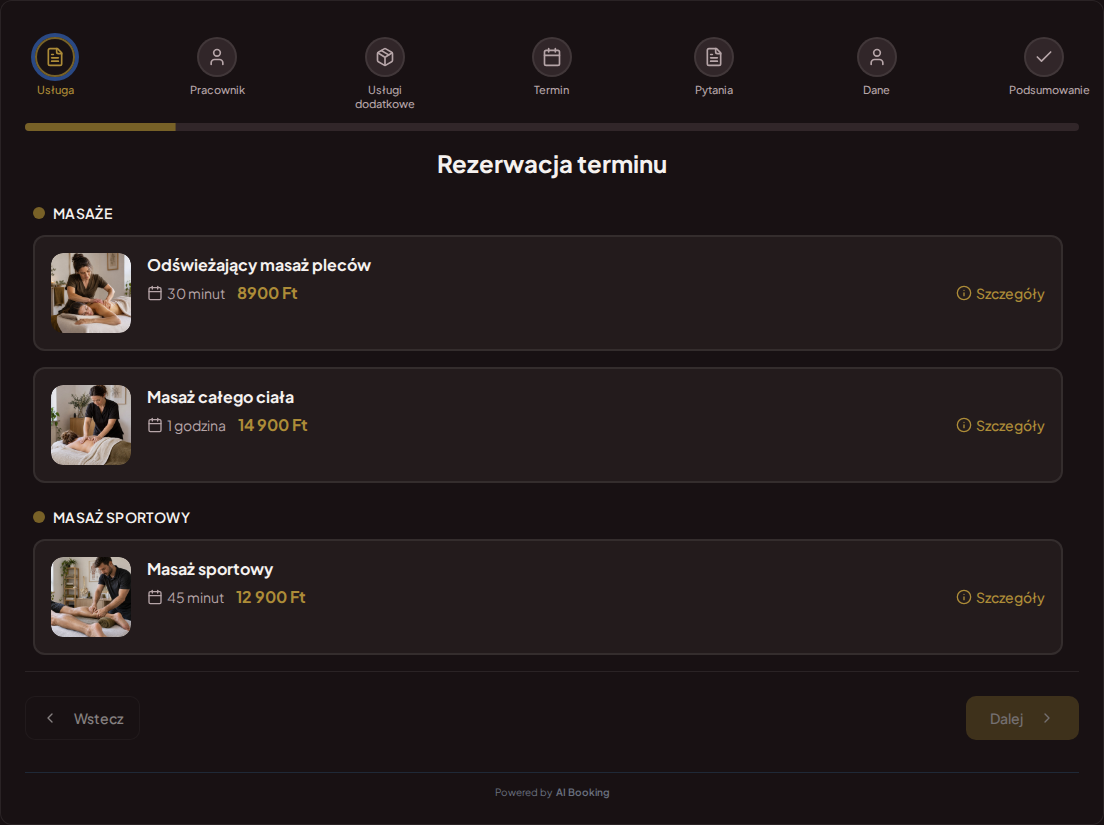Show Szczegóły of Masaż sportowy
The image size is (1104, 825).
tap(1000, 598)
